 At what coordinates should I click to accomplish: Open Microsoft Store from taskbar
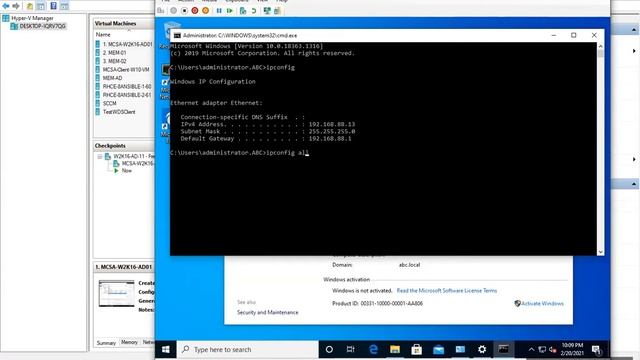point(416,349)
